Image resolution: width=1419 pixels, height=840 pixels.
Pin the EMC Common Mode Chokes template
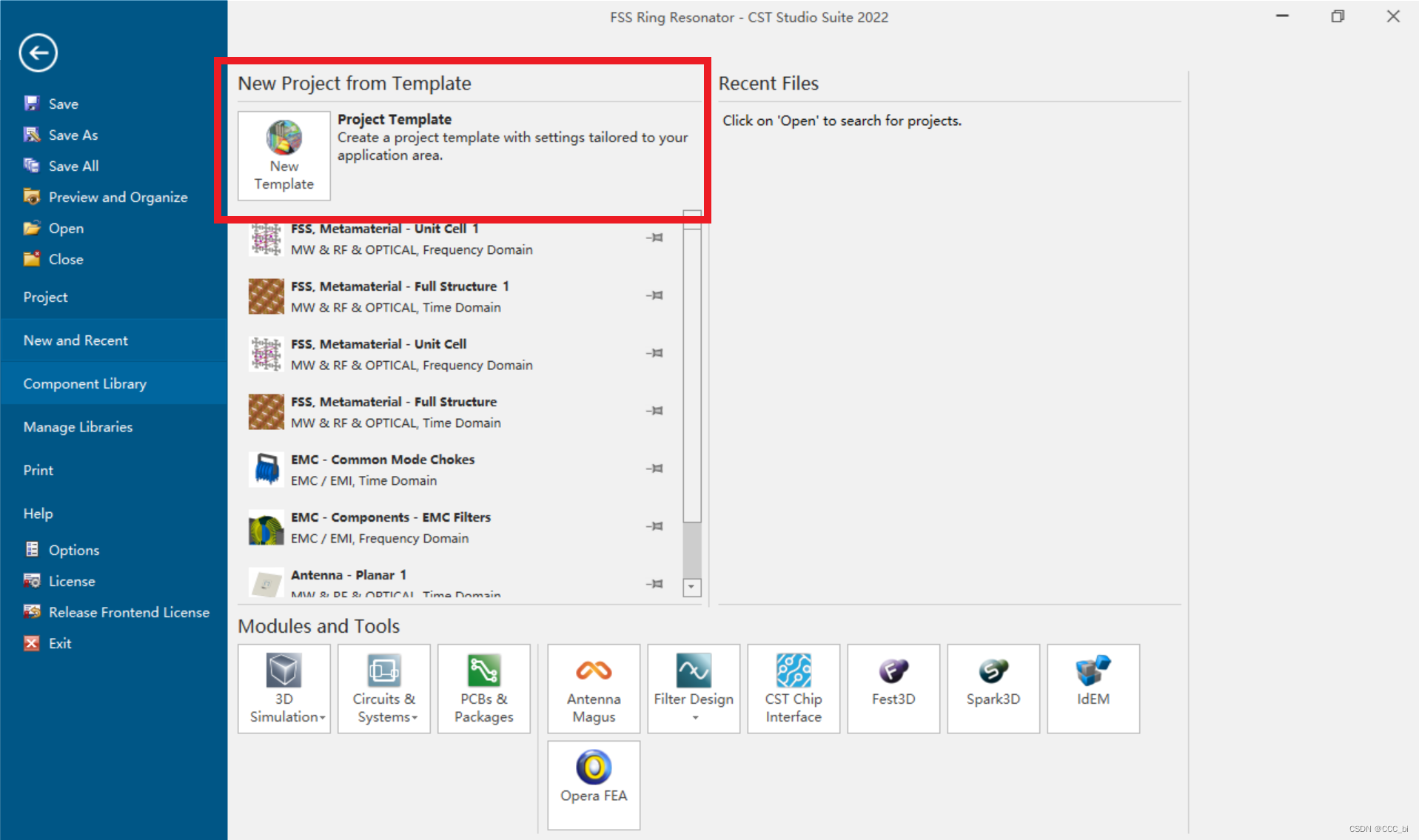(x=654, y=468)
